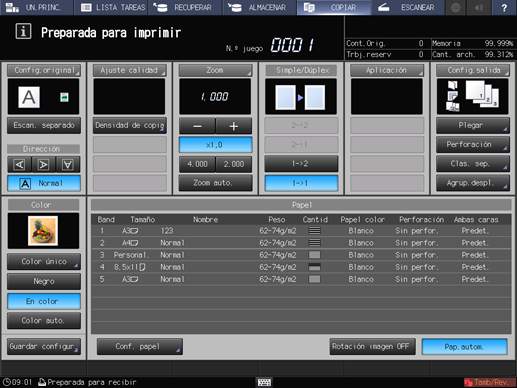This screenshot has height=388, width=517.
Task: Click tray 4 paper quantity level icon
Action: (314, 267)
